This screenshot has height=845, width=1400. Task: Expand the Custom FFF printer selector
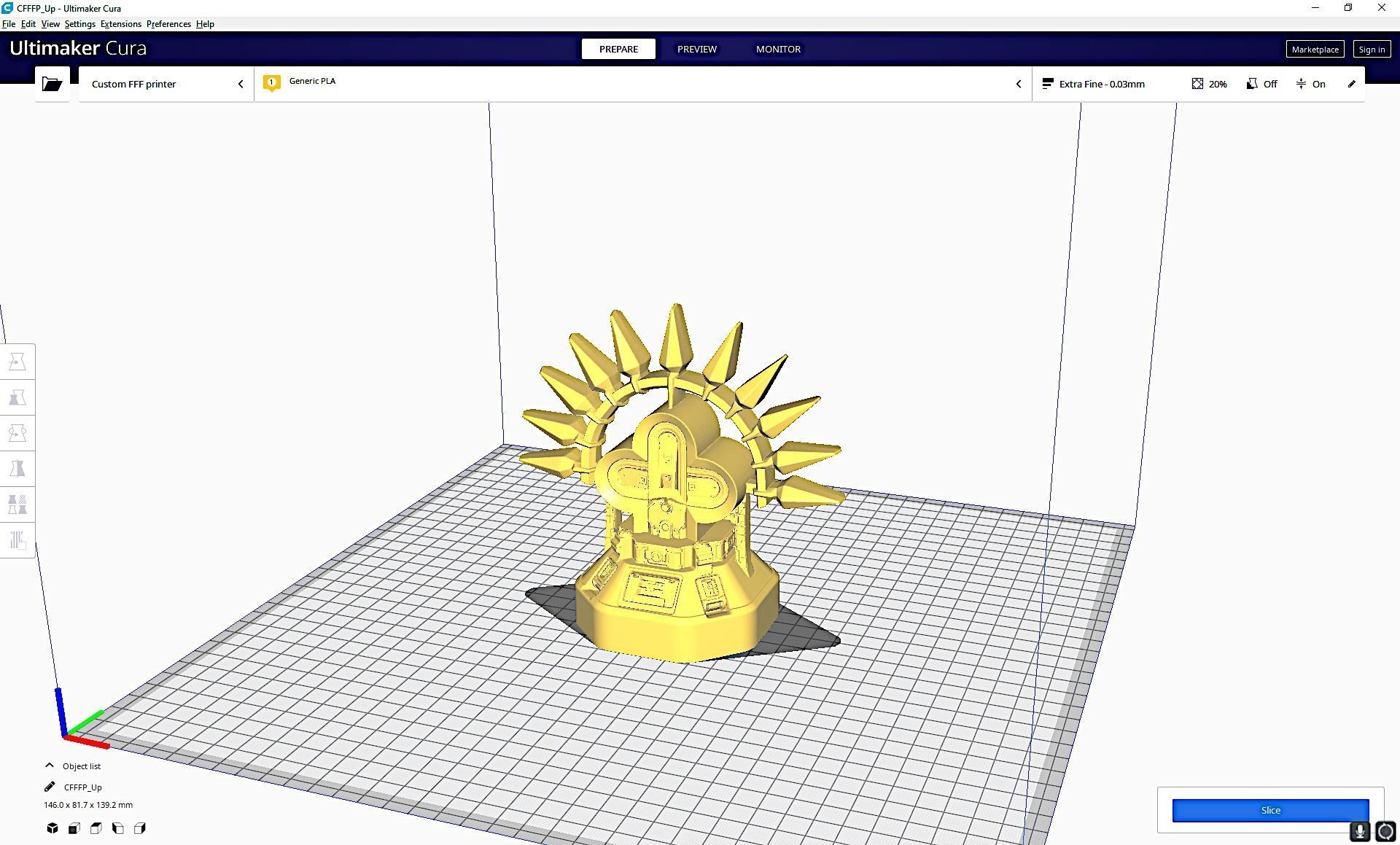pos(166,84)
